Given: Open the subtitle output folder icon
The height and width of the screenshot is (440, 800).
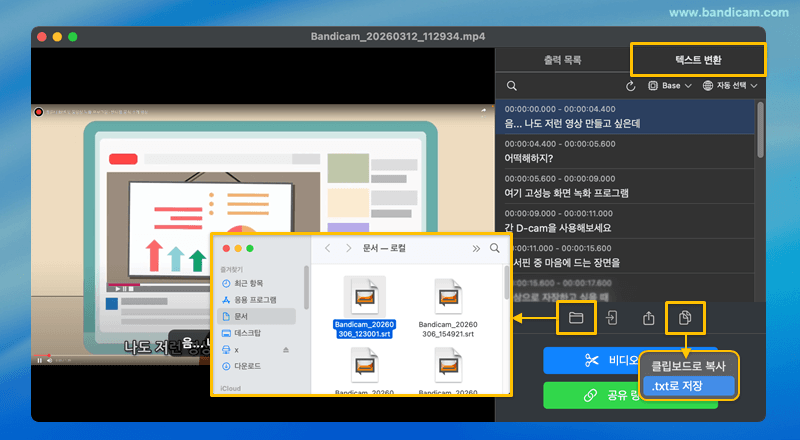Looking at the screenshot, I should point(576,318).
